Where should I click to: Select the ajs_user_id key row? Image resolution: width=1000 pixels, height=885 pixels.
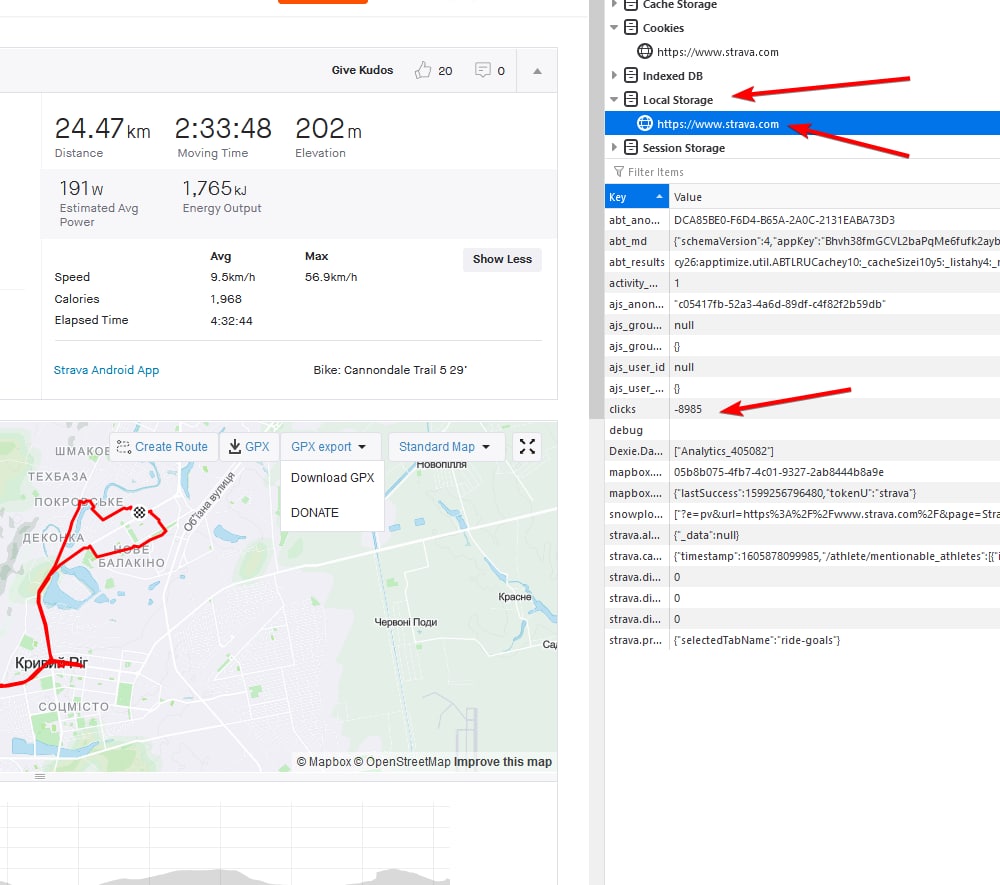(x=636, y=367)
